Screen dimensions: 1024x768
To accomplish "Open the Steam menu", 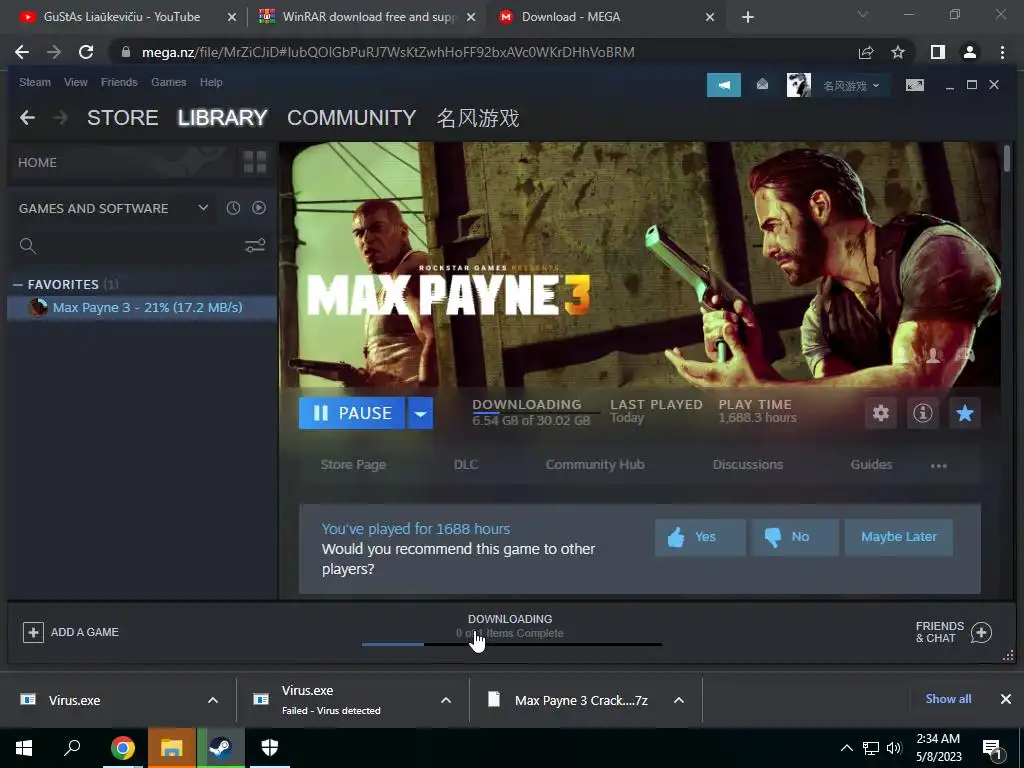I will tap(35, 82).
